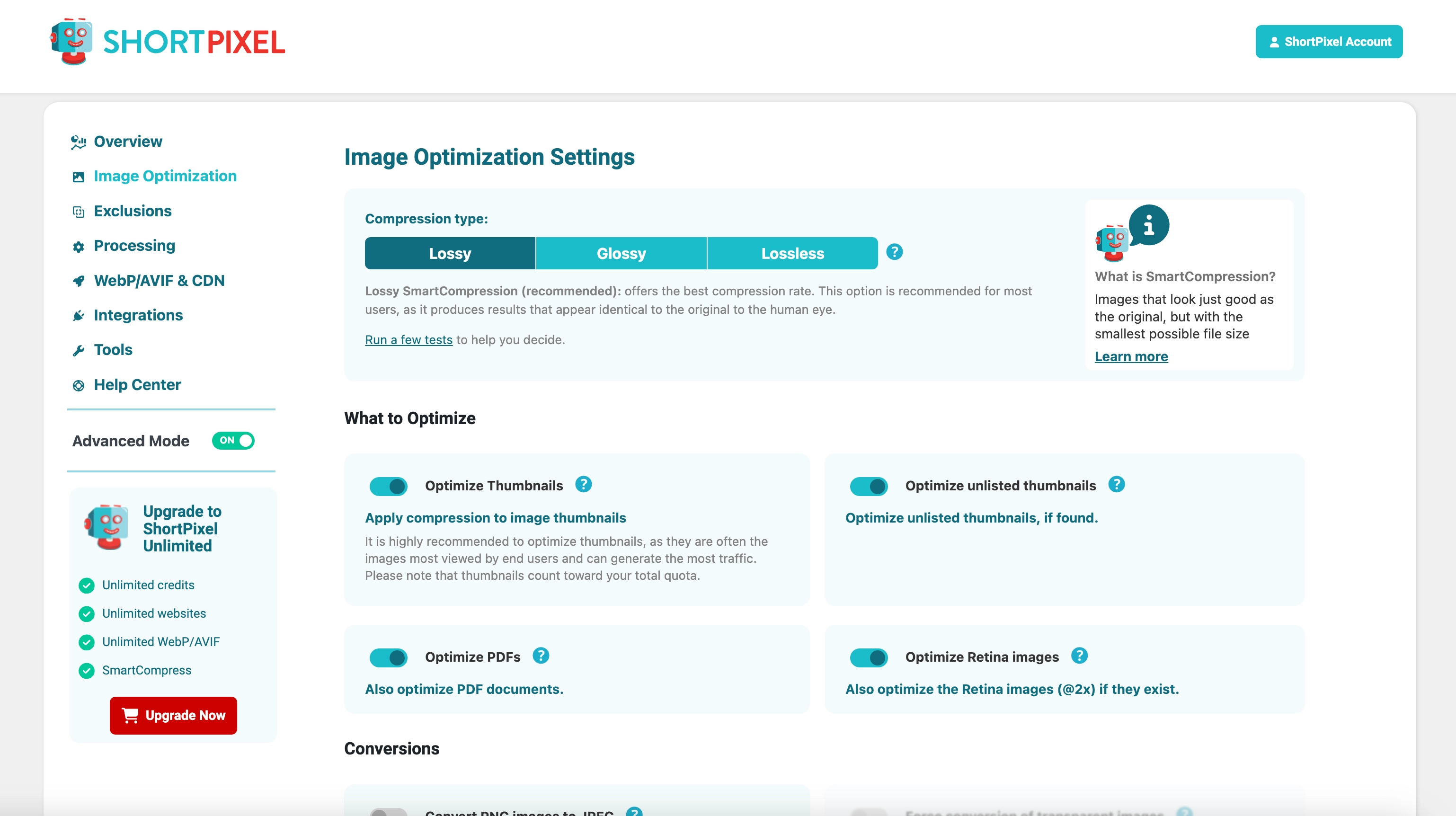The width and height of the screenshot is (1456, 816).
Task: Click the SmartCompression info robot icon
Action: click(1132, 233)
